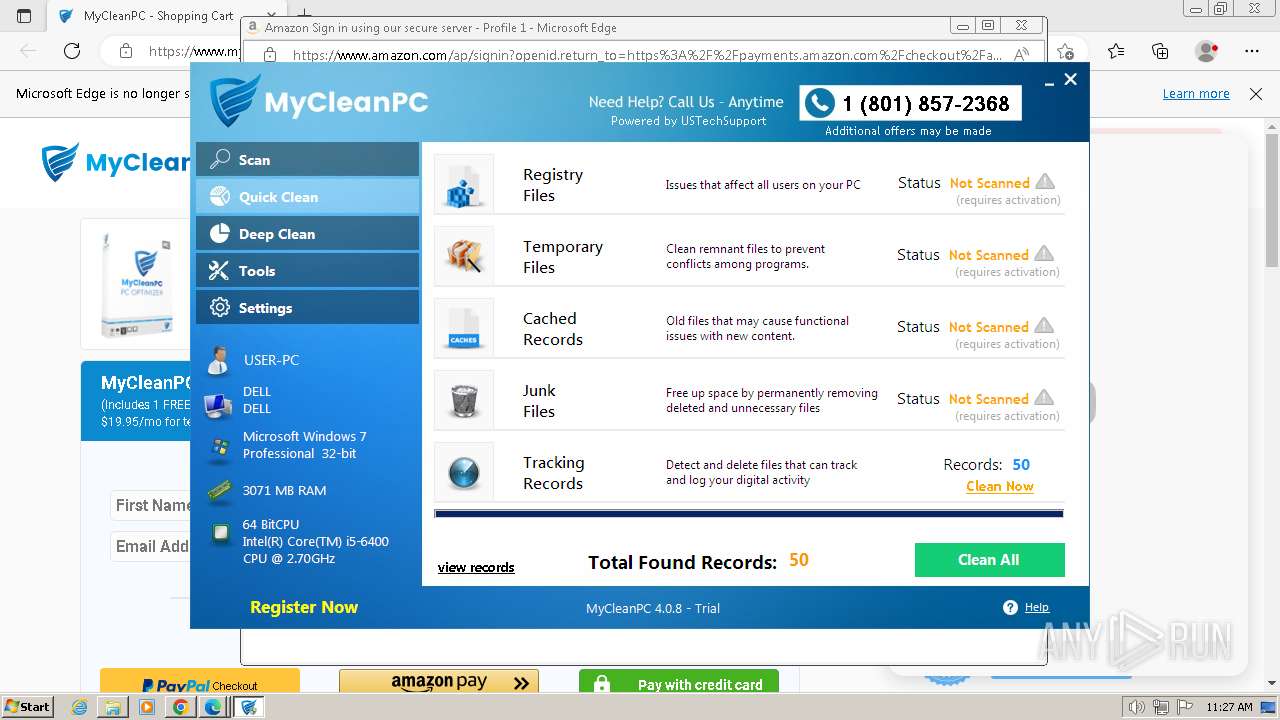Click the CPU chip icon

220,535
